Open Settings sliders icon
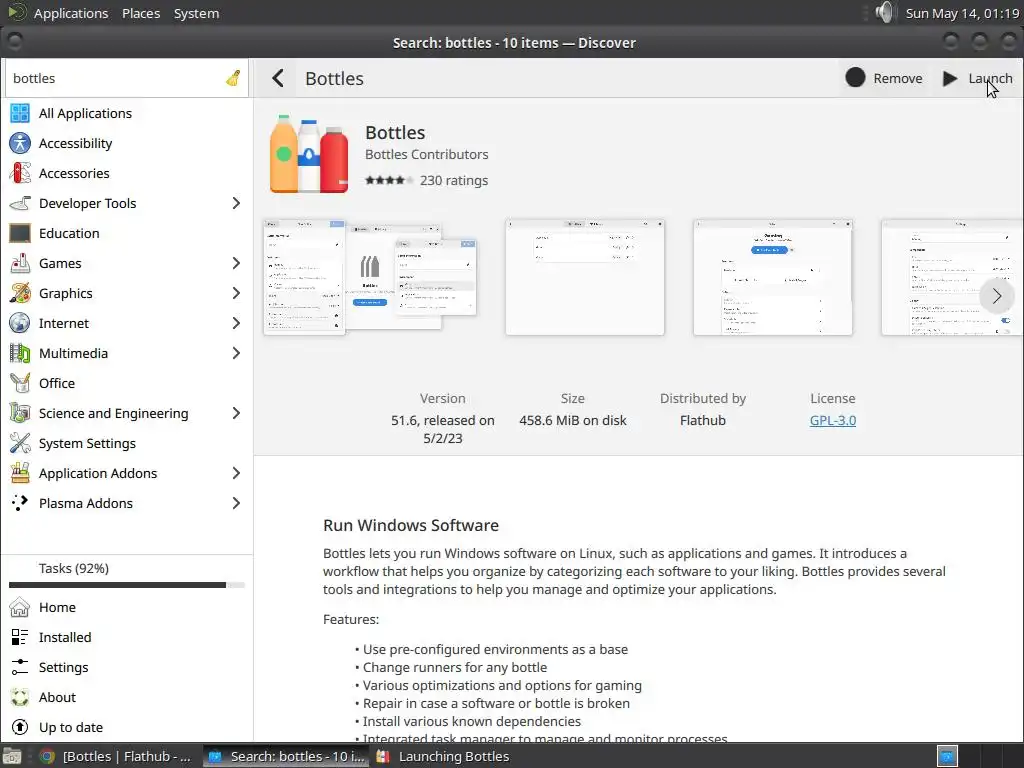This screenshot has height=768, width=1024. tap(20, 667)
